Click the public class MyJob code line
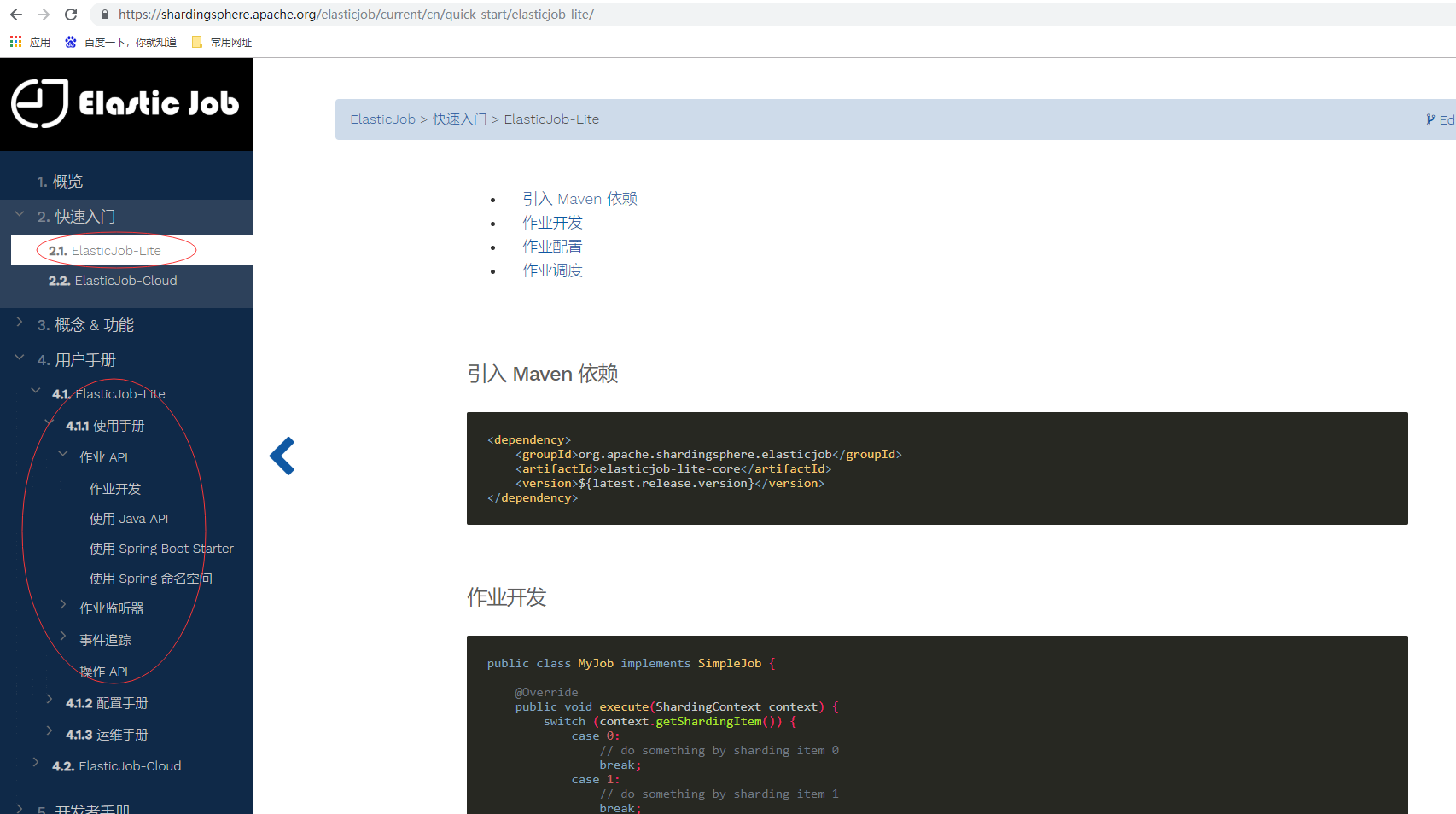This screenshot has width=1456, height=814. [x=632, y=663]
